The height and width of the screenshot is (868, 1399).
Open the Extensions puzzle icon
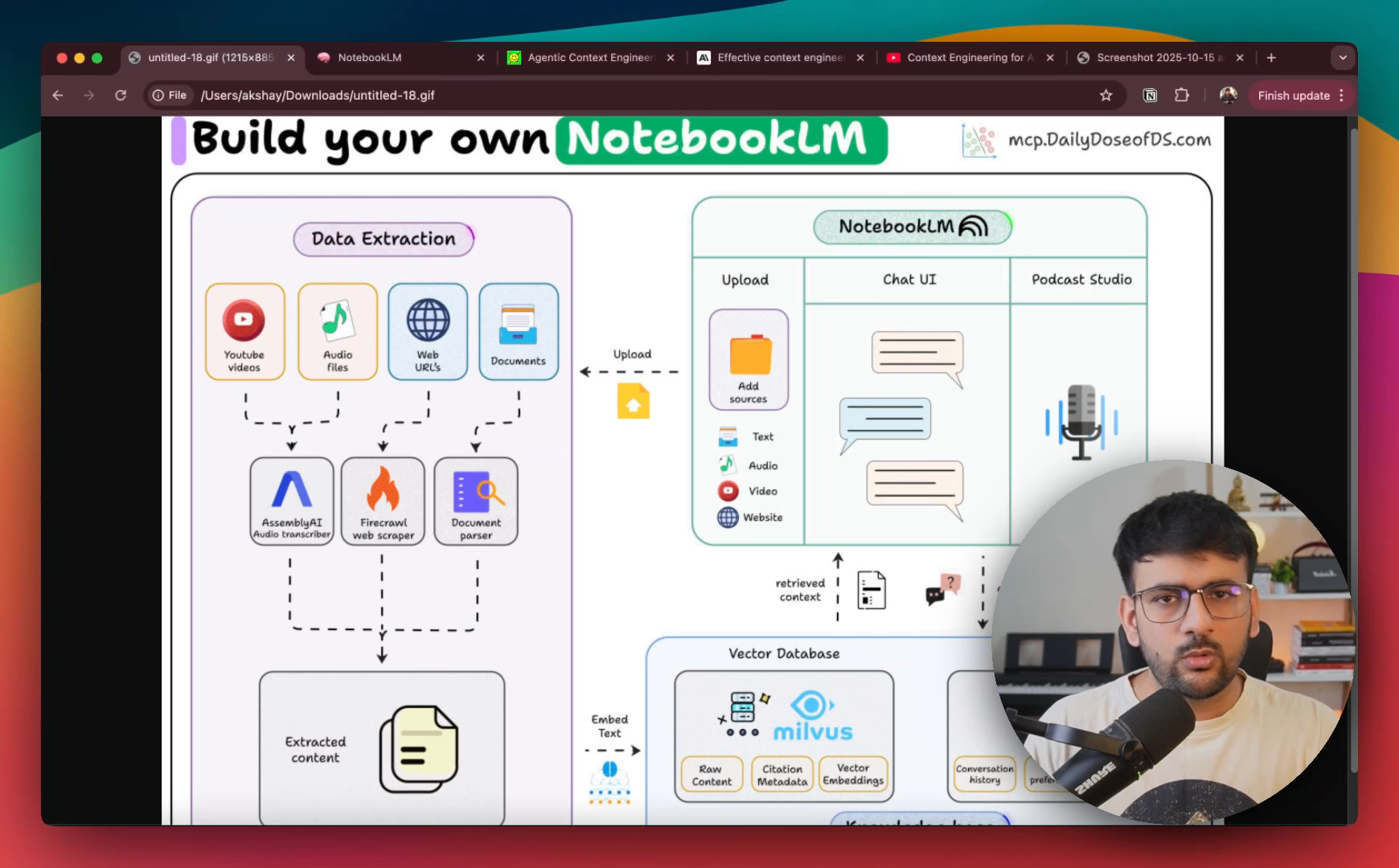point(1181,96)
